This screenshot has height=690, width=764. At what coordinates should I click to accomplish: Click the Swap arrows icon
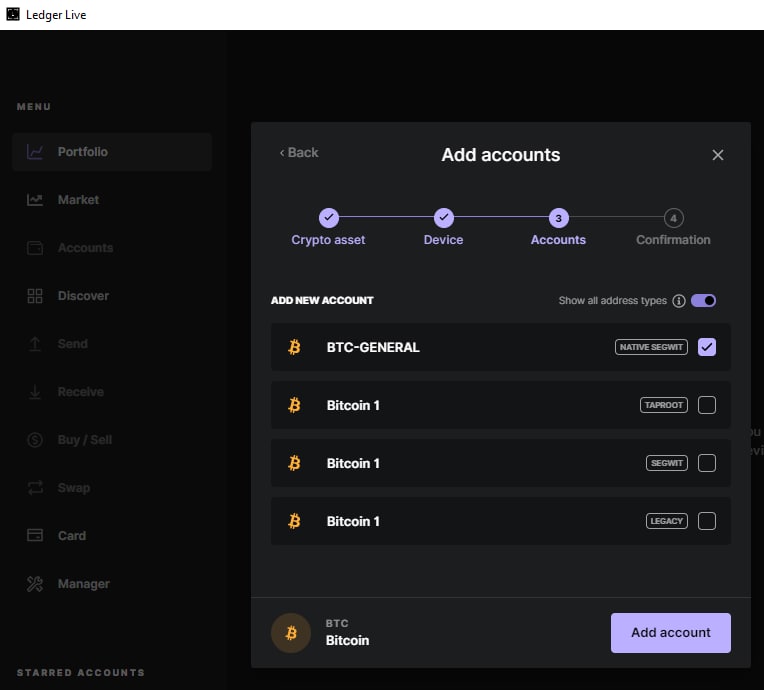tap(35, 488)
